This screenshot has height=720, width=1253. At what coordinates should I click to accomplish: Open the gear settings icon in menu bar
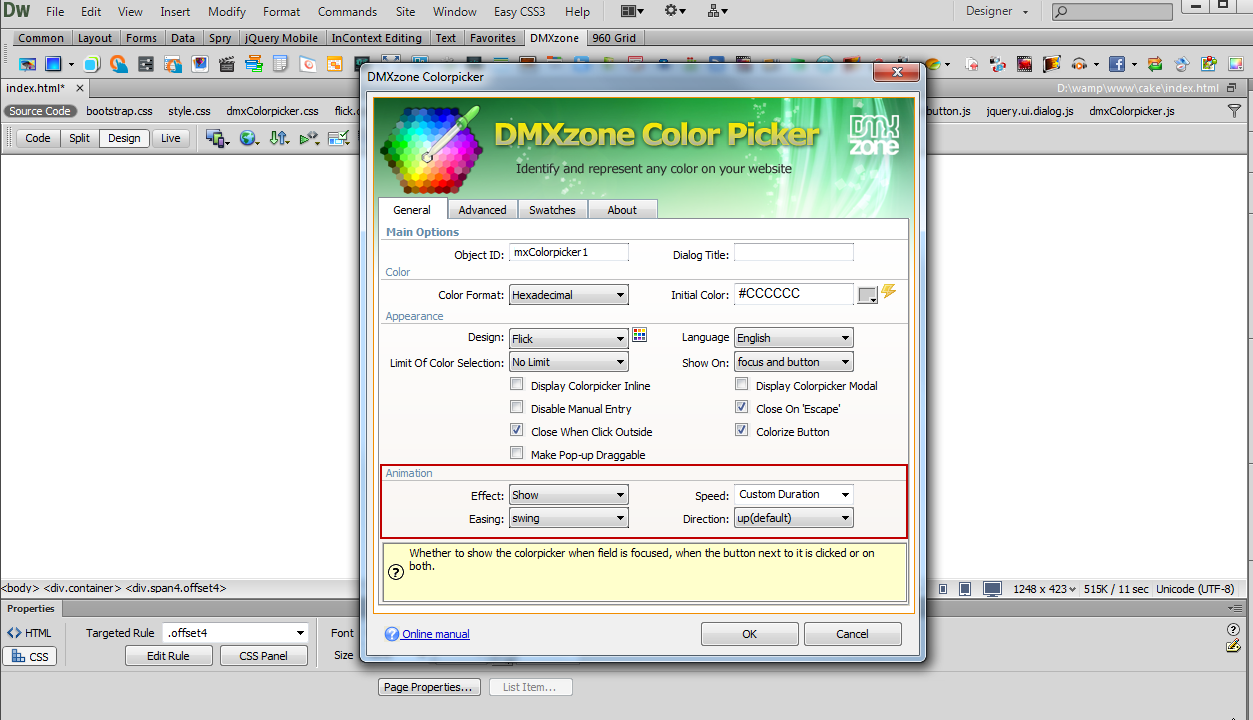coord(675,11)
